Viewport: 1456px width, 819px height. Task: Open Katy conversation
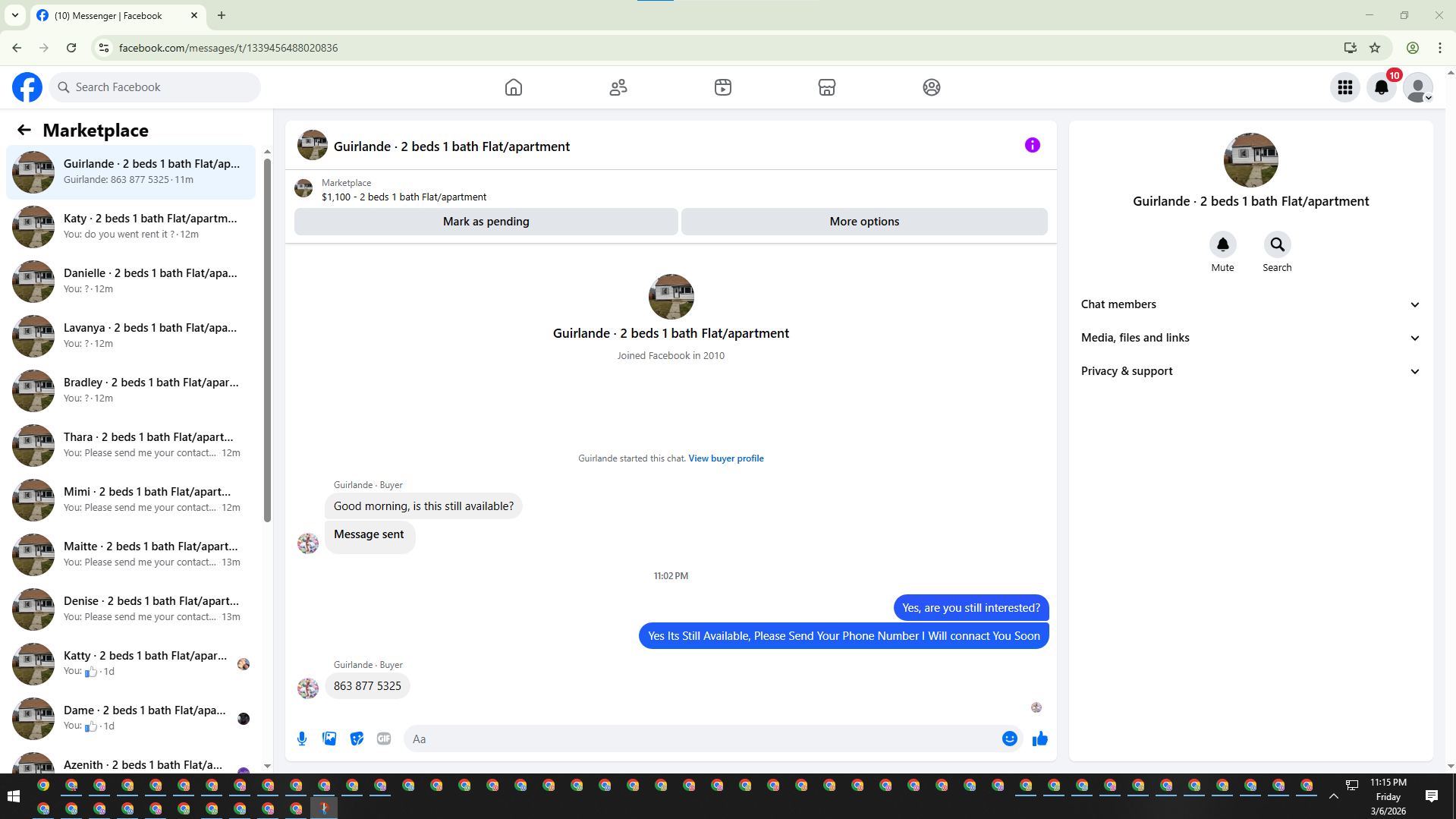[131, 226]
